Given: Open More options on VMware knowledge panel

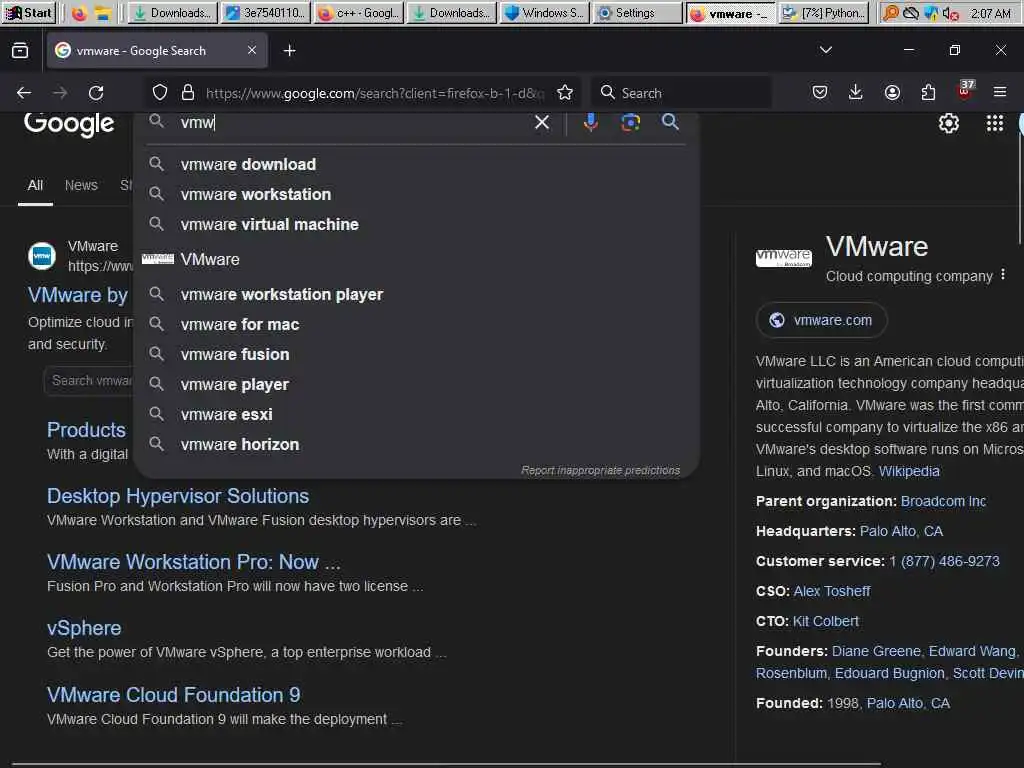Looking at the screenshot, I should coord(1003,275).
